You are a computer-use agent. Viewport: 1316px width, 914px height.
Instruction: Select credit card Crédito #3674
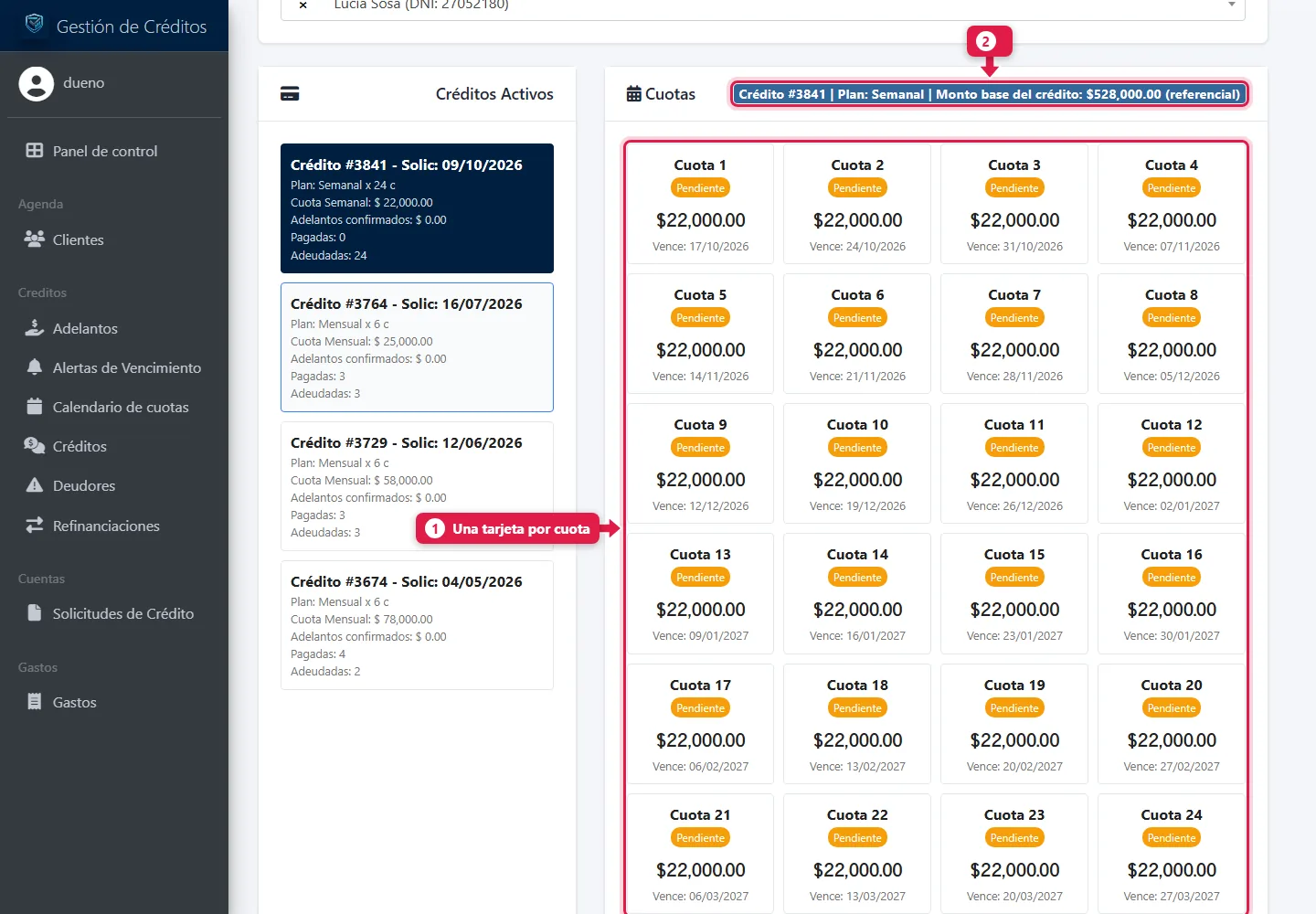coord(417,625)
